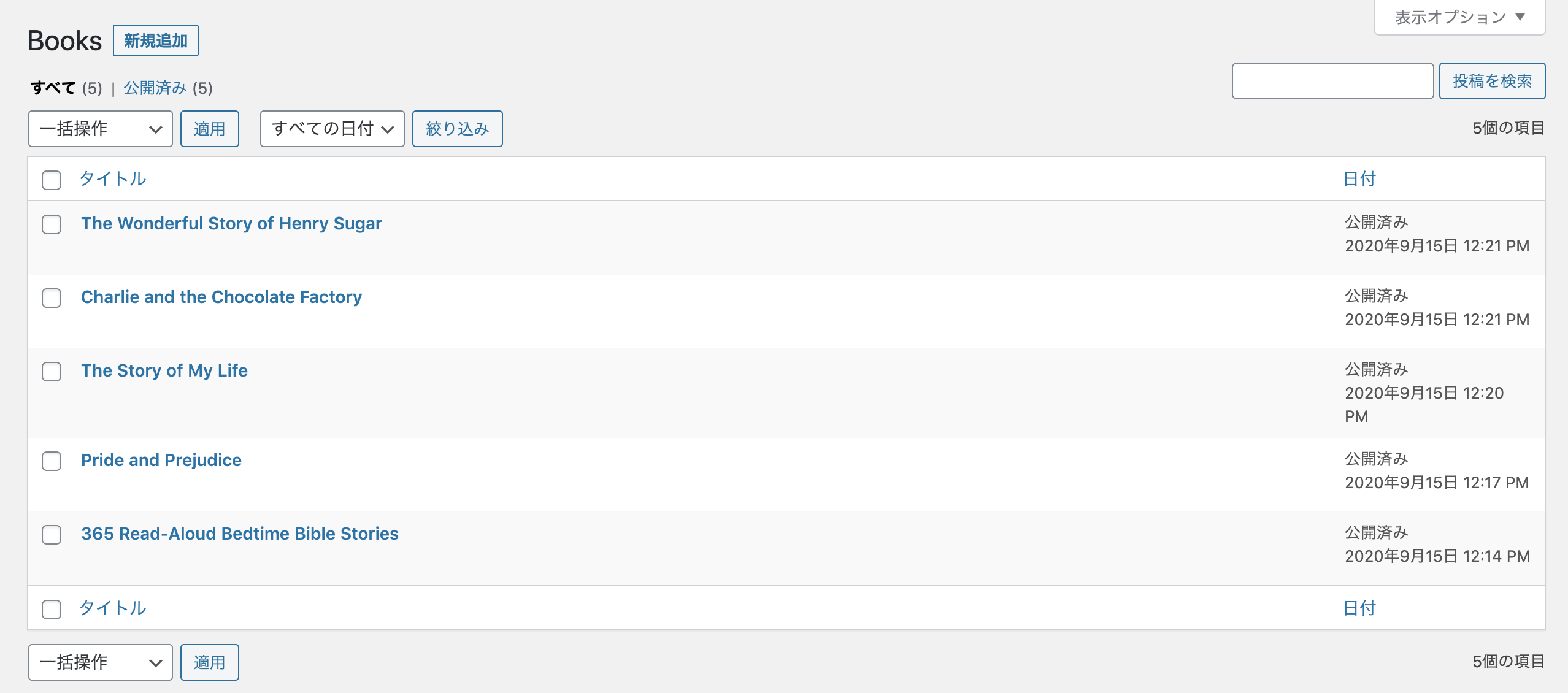The width and height of the screenshot is (1568, 693).
Task: Check the checkbox for 365 Read-Aloud Bedtime Bible Stories
Action: click(x=52, y=535)
